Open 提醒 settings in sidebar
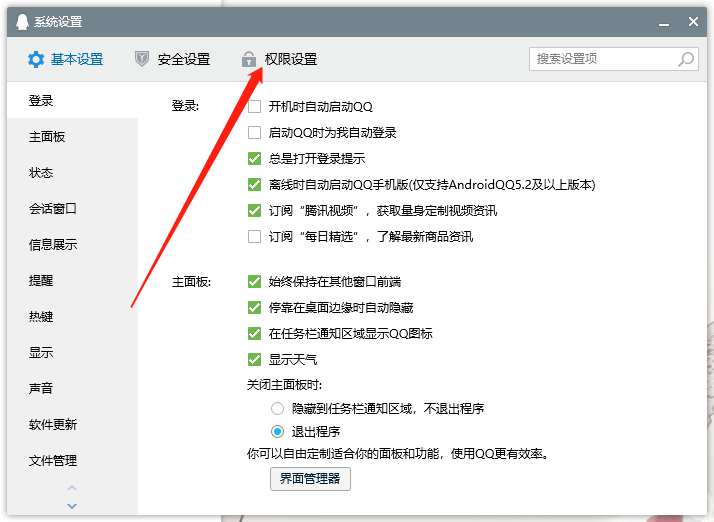 [72, 281]
